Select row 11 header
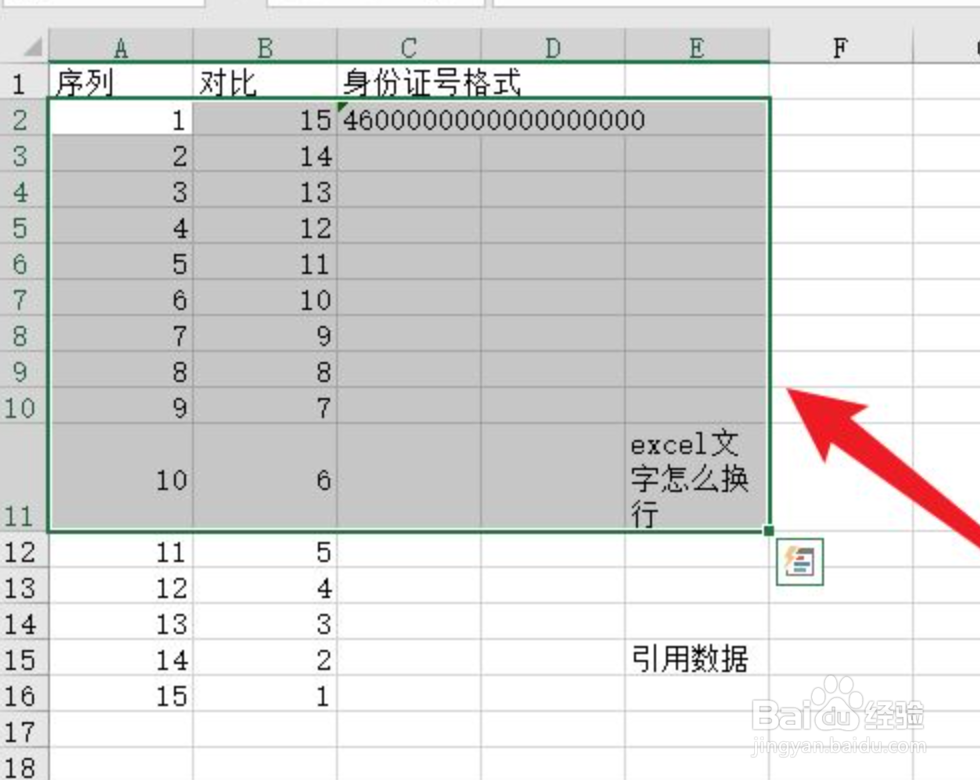Image resolution: width=980 pixels, height=780 pixels. [24, 478]
